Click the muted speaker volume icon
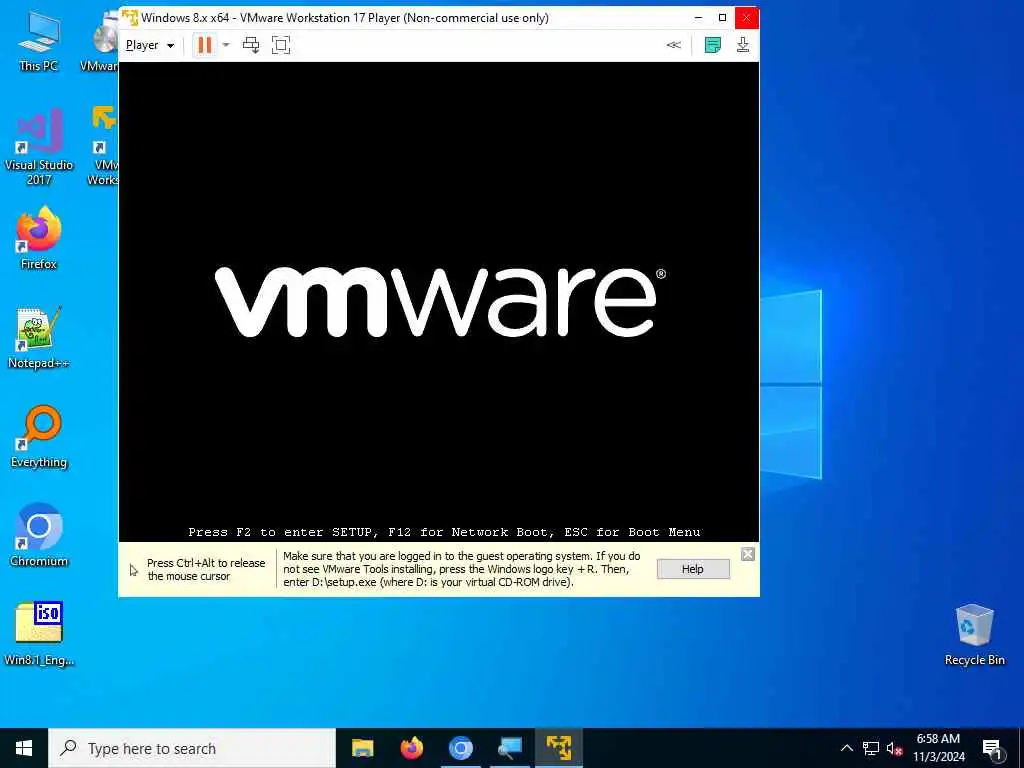1024x768 pixels. (x=894, y=748)
